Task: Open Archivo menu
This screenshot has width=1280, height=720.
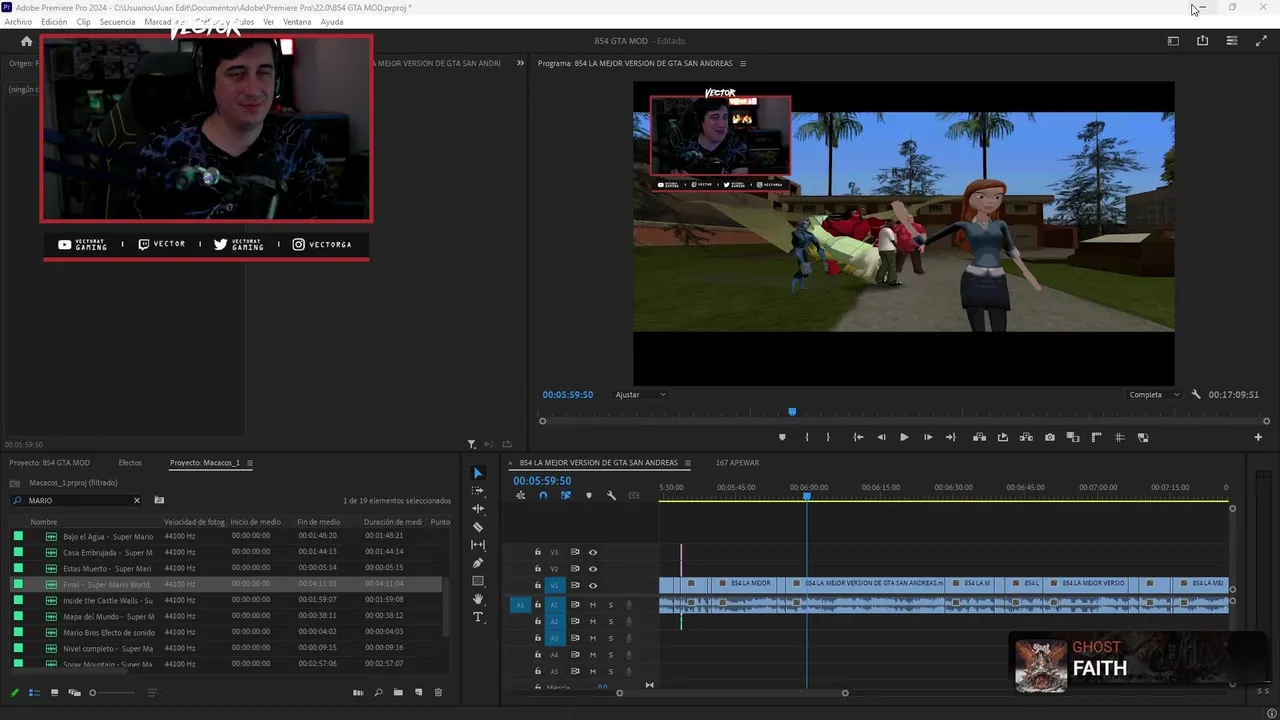Action: click(x=18, y=22)
